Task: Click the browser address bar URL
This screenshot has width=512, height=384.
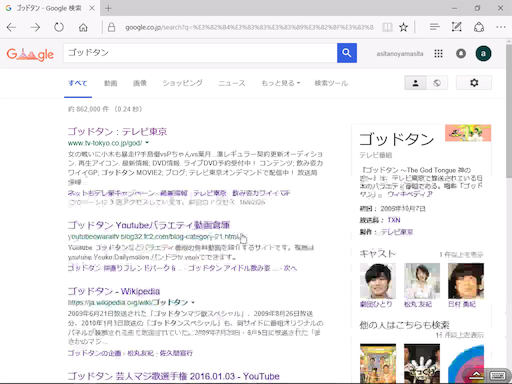Action: click(249, 27)
